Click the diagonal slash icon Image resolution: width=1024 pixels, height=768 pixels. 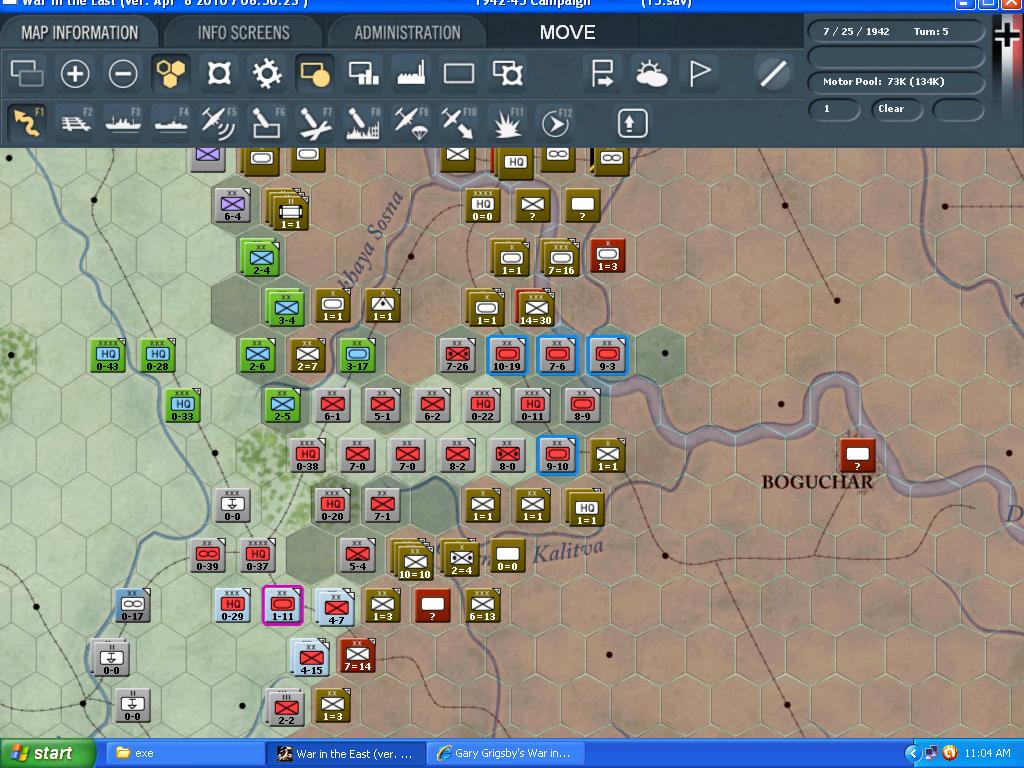[773, 73]
